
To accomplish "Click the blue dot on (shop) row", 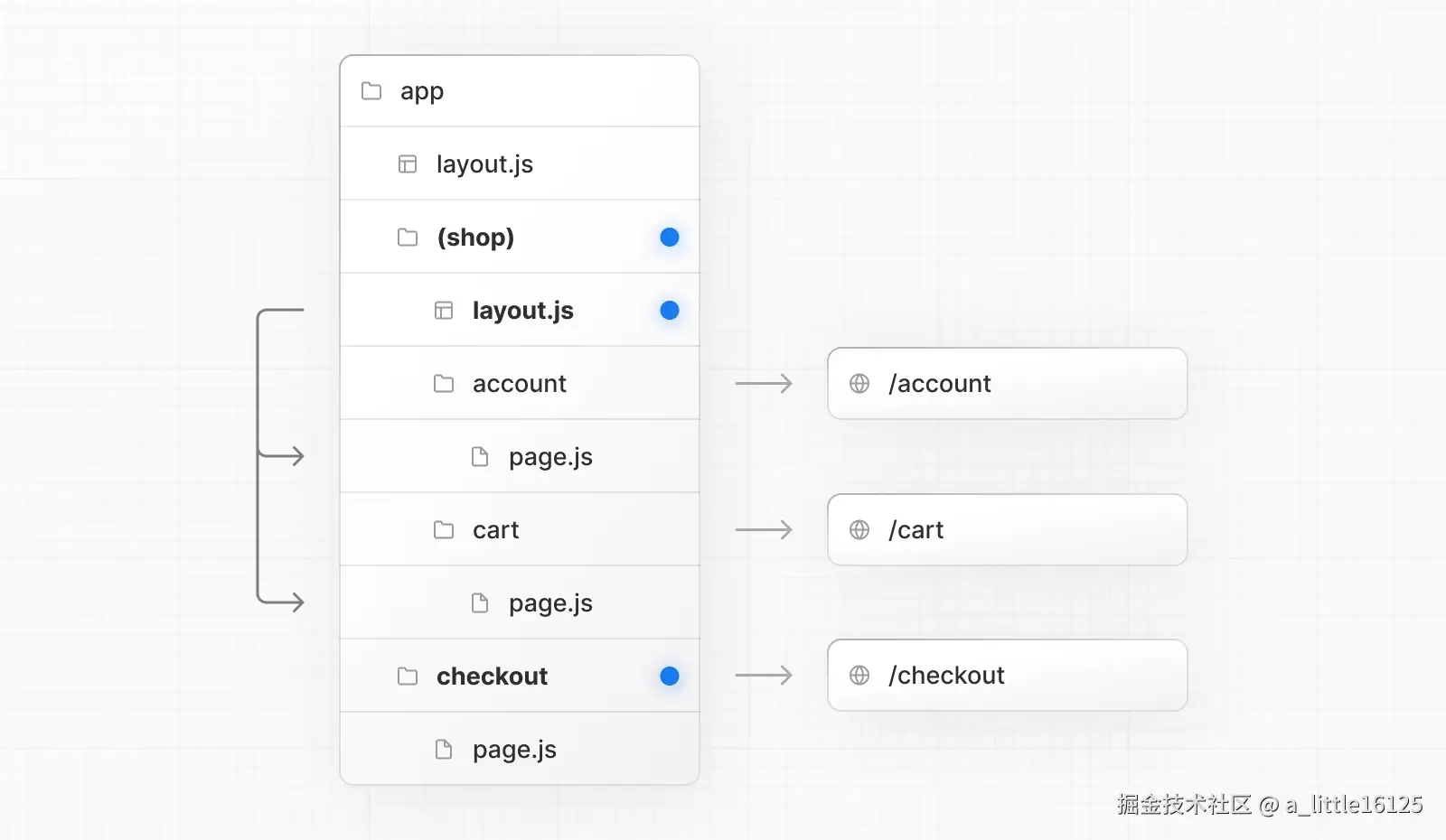I will tap(670, 238).
